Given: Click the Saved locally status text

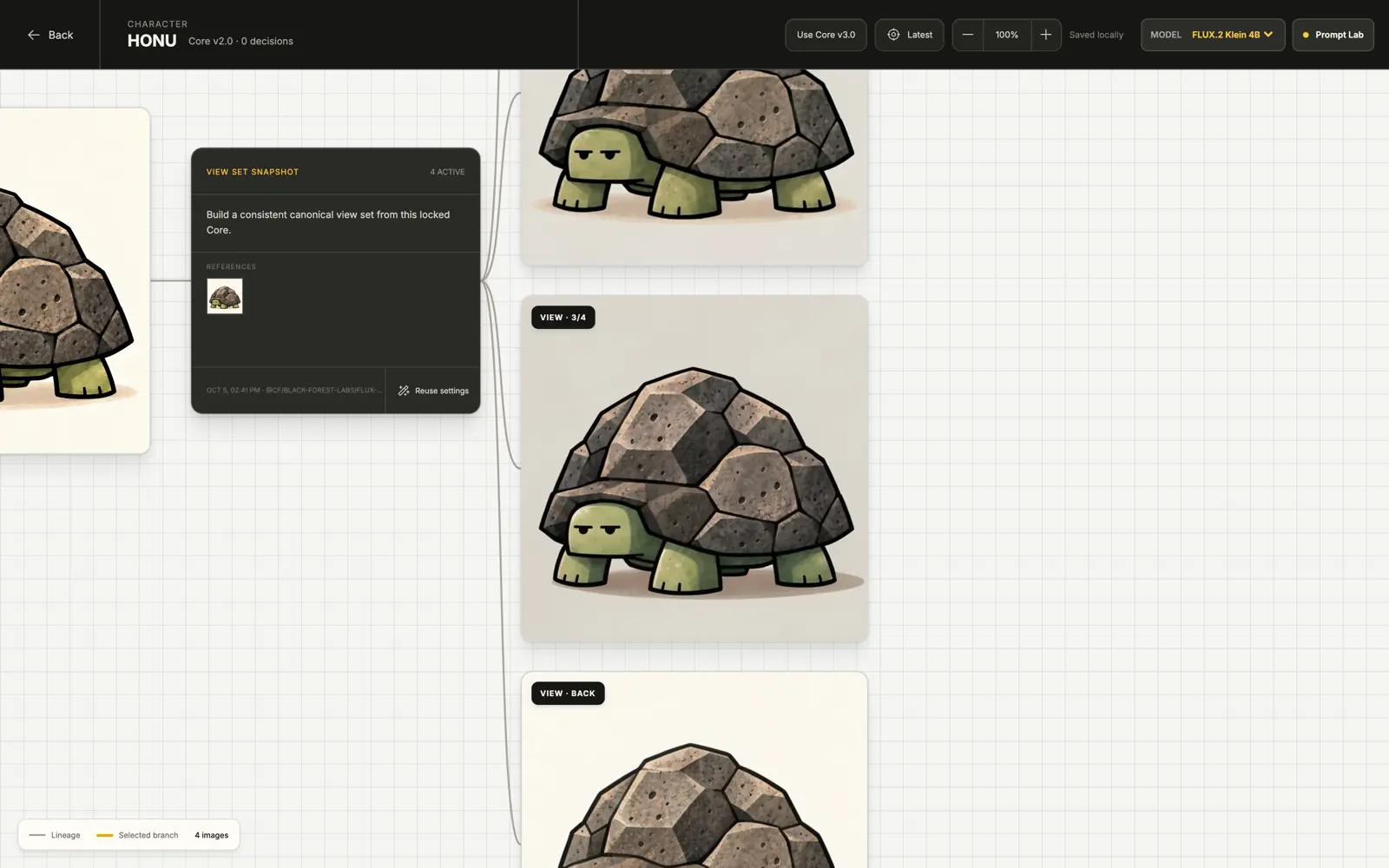Looking at the screenshot, I should coord(1096,35).
